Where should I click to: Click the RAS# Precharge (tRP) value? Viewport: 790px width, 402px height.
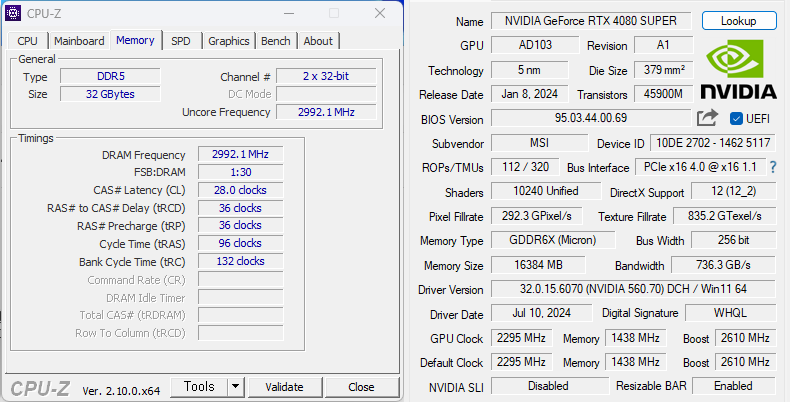click(240, 225)
